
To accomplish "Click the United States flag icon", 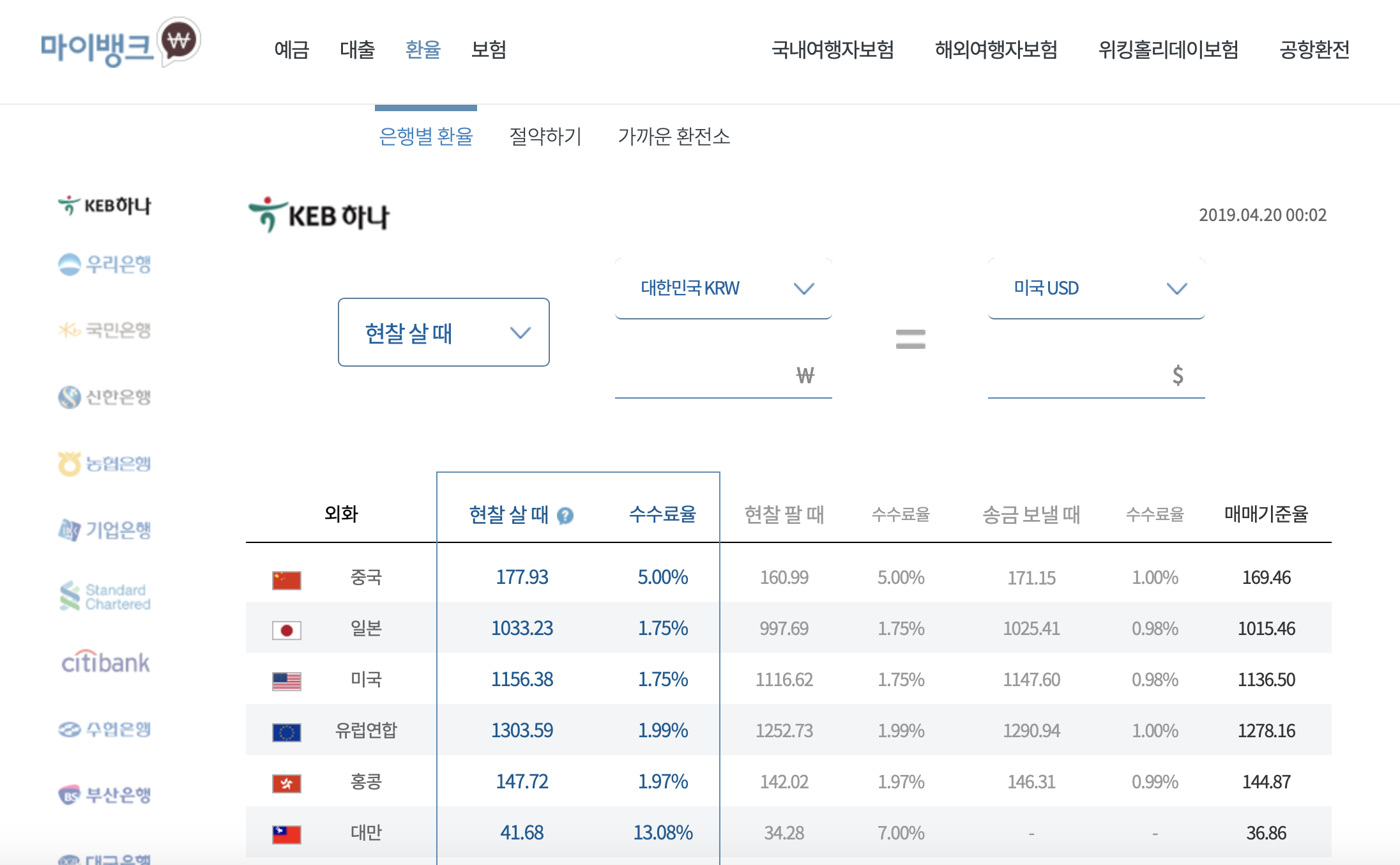I will 286,682.
